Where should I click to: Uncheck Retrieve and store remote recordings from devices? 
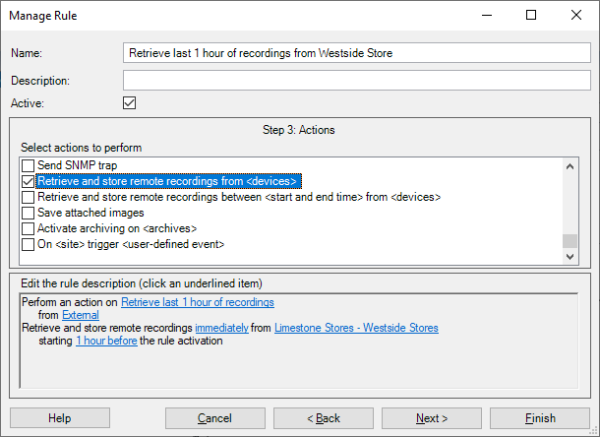tap(28, 181)
